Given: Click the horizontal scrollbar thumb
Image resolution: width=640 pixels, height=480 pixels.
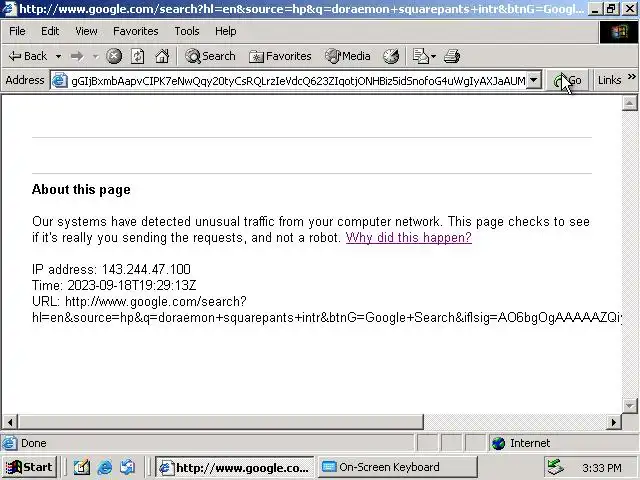Looking at the screenshot, I should (x=221, y=422).
